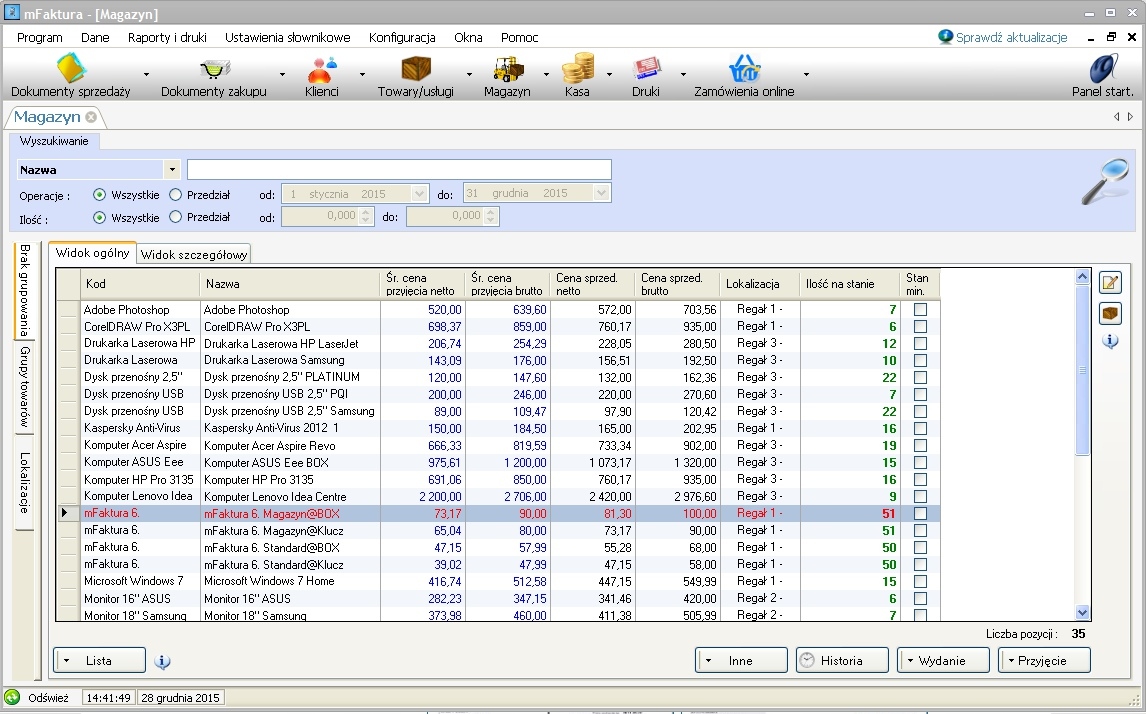Expand the Wydanie button dropdown
This screenshot has height=714, width=1146.
pyautogui.click(x=910, y=661)
